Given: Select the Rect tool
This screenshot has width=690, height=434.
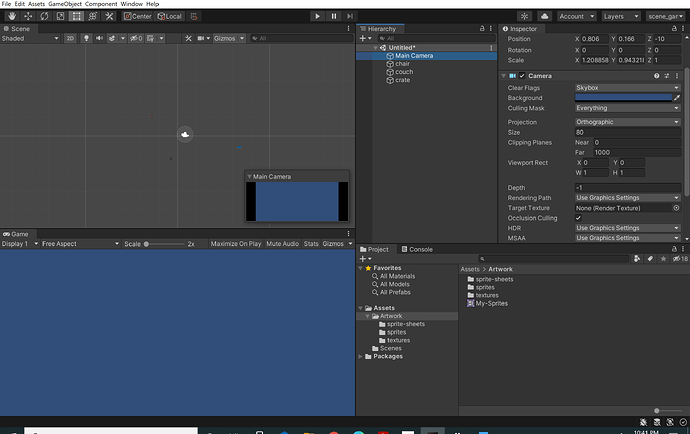Looking at the screenshot, I should pos(77,16).
